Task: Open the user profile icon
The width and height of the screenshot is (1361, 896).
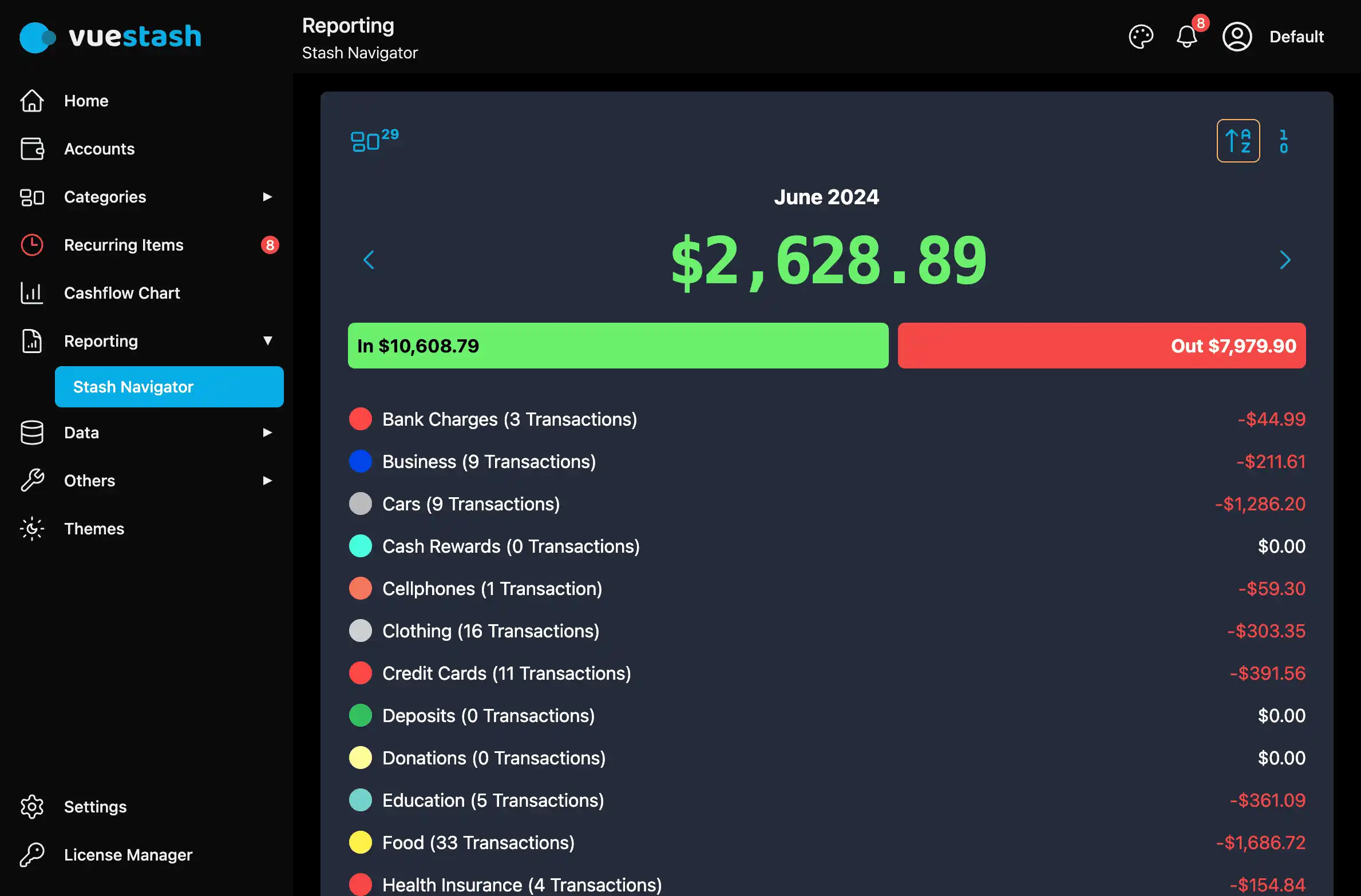Action: [1237, 37]
